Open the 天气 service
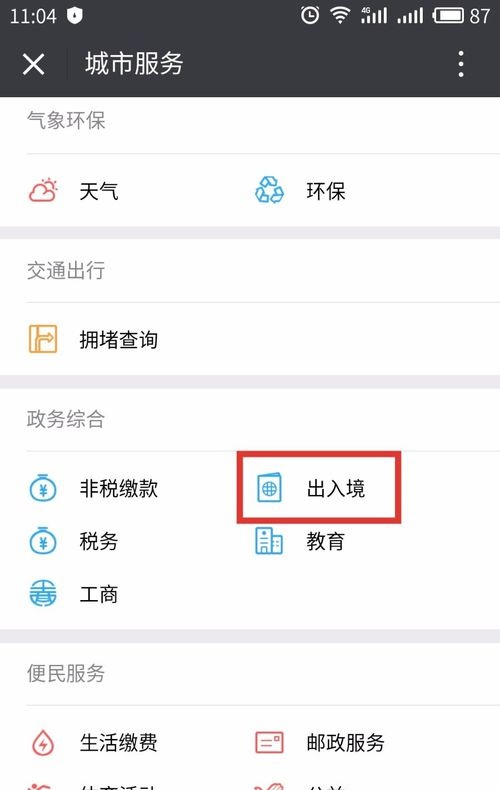This screenshot has height=790, width=500. [x=99, y=191]
